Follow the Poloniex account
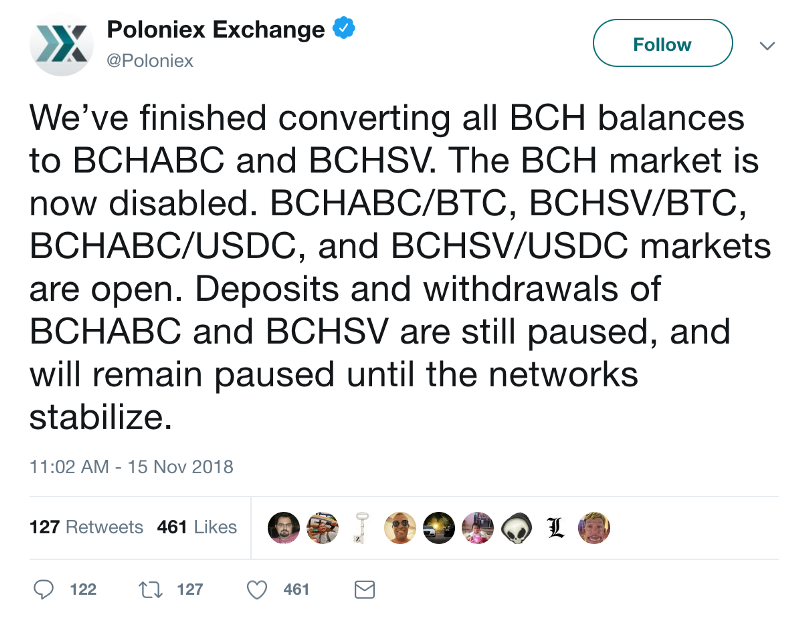 [662, 43]
